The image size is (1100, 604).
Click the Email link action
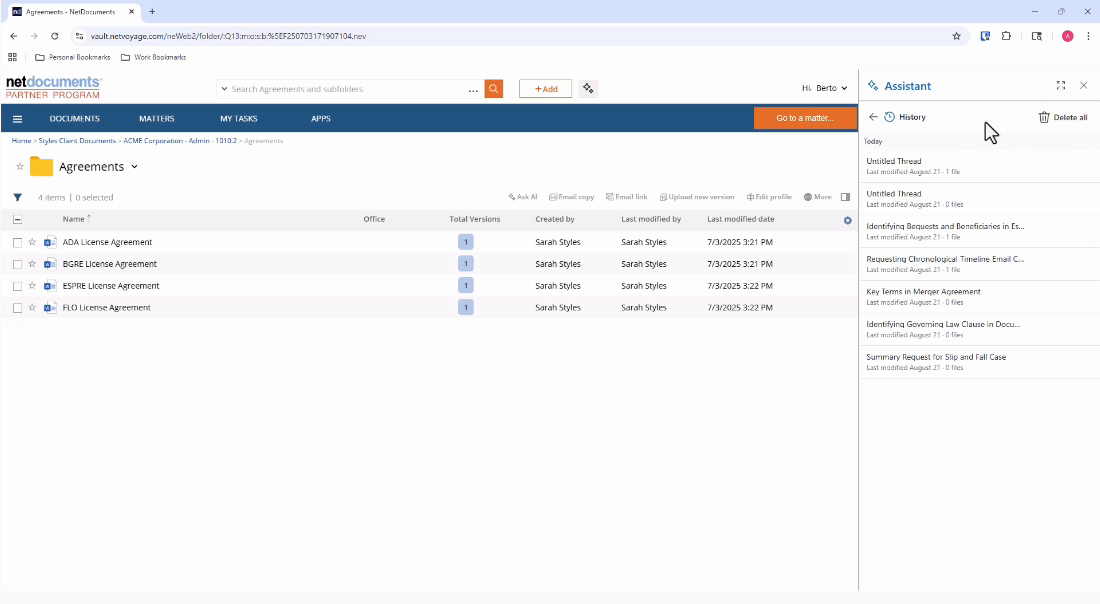(x=626, y=197)
